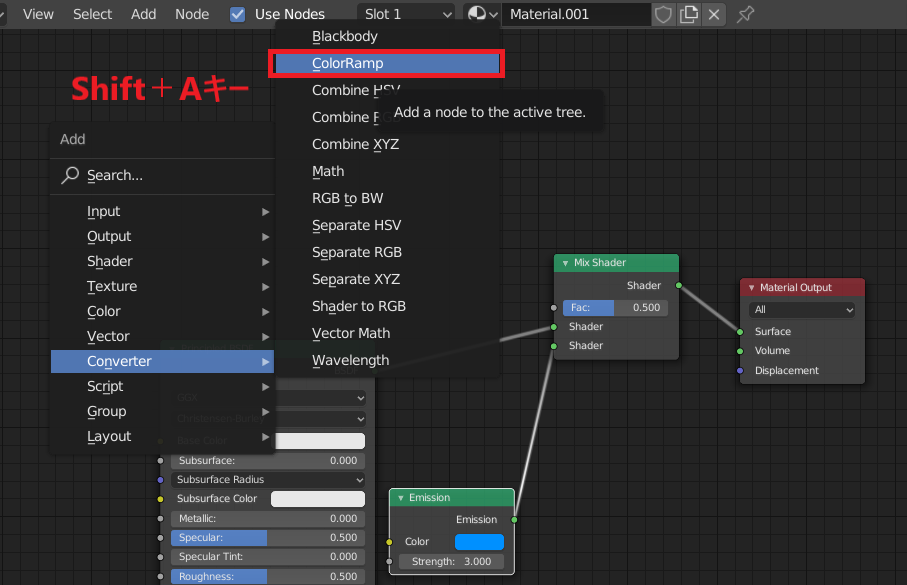Click Roughness input socket

[160, 576]
